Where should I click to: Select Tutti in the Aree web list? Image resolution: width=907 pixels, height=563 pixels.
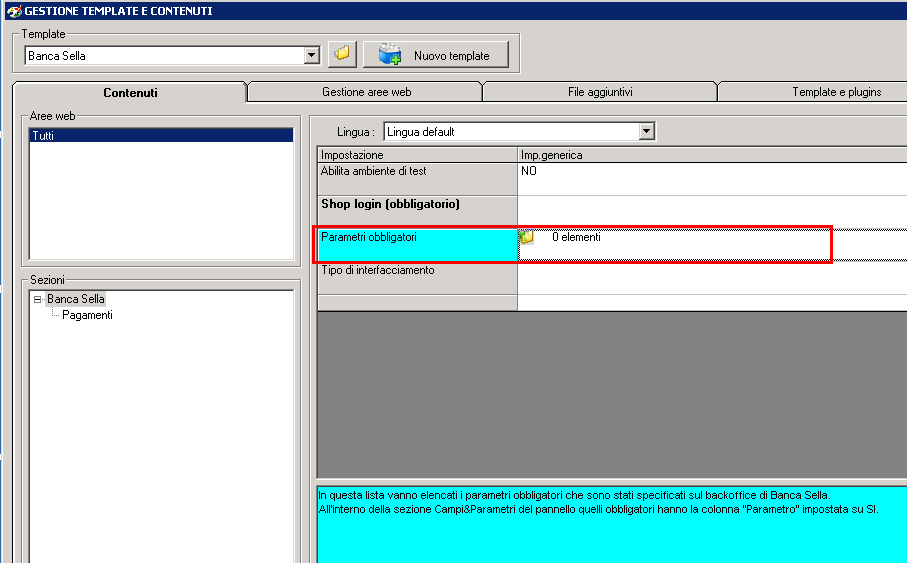point(161,135)
